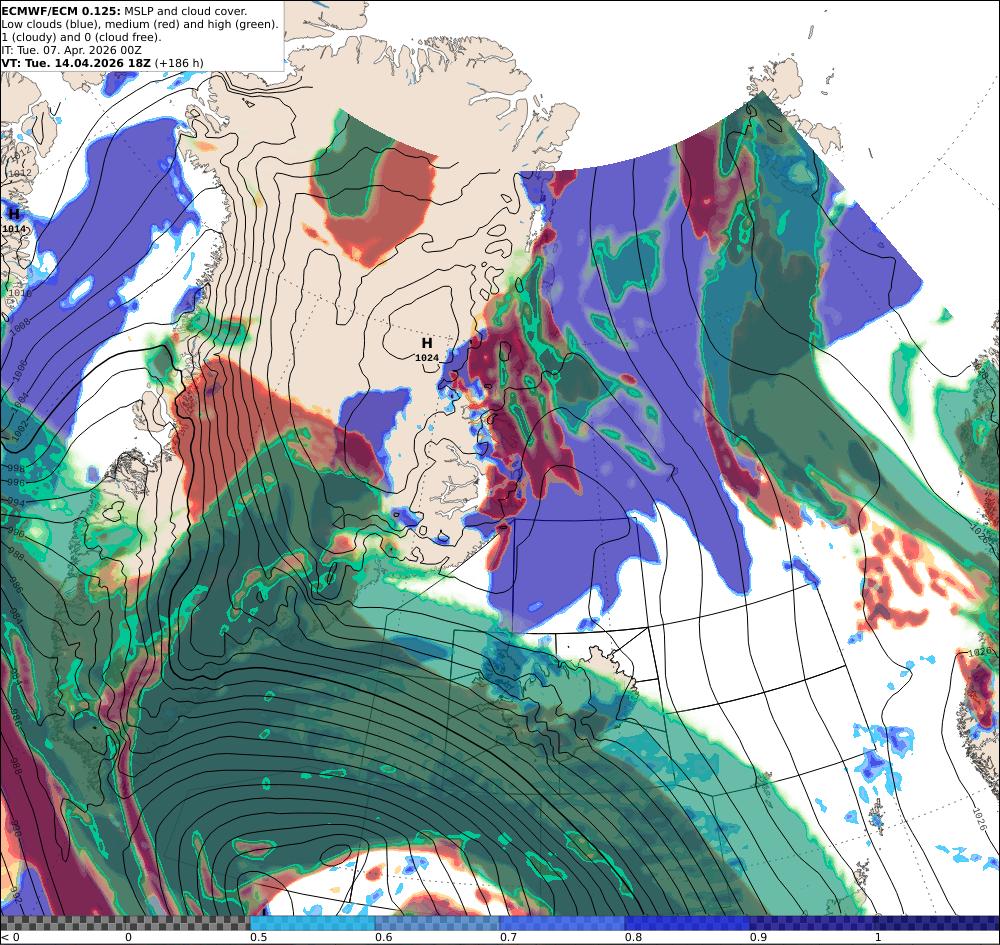Click the '< 0' colorbar label
The height and width of the screenshot is (945, 1000).
click(x=10, y=937)
